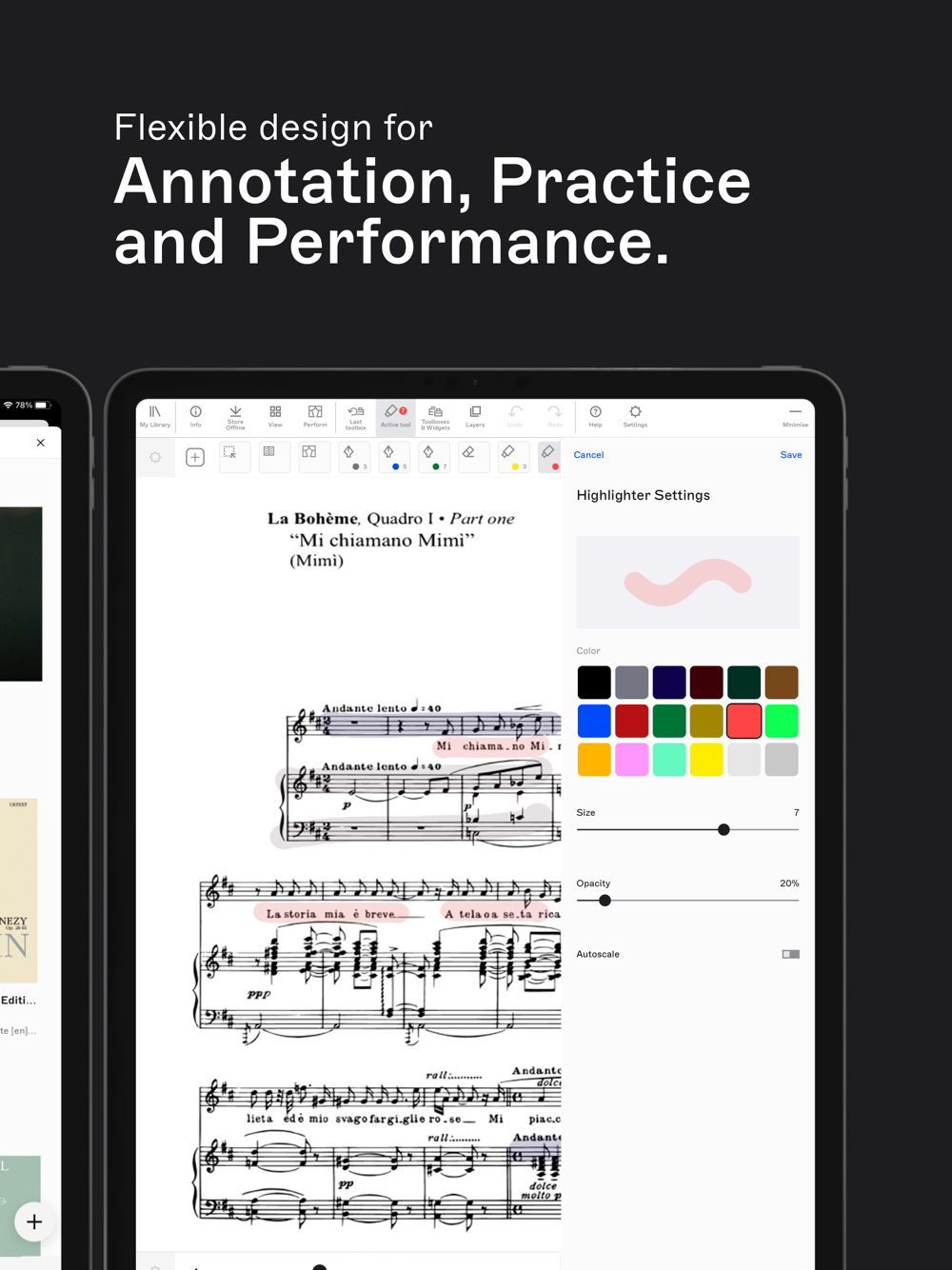The image size is (952, 1270).
Task: Tap the toolbox gear icon
Action: tap(155, 458)
